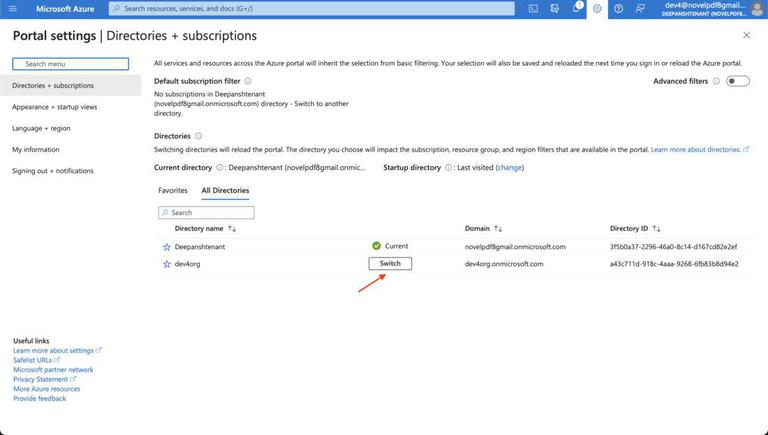
Task: Click the change startup directory link
Action: click(510, 168)
